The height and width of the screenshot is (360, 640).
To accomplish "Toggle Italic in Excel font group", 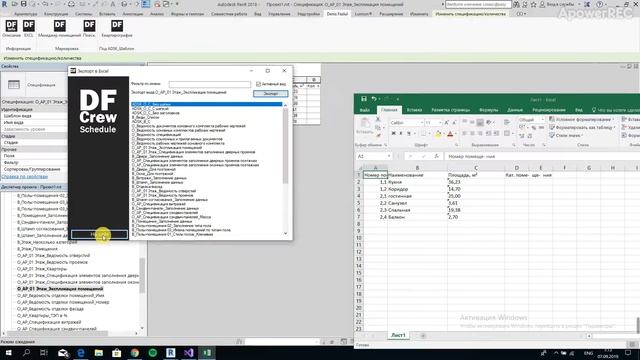I will [x=401, y=133].
